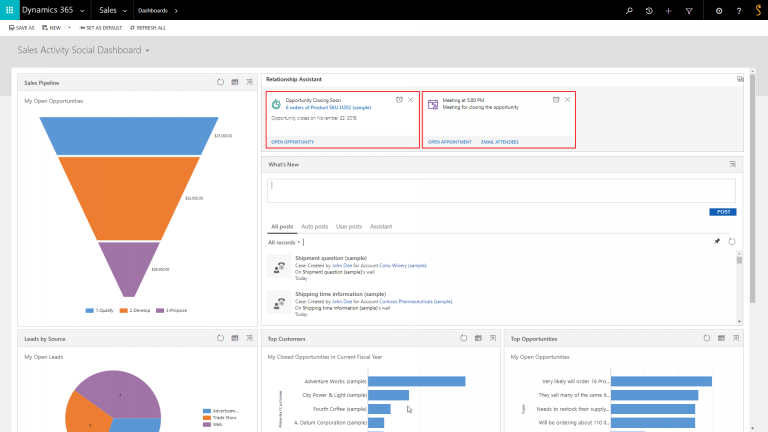The image size is (768, 432).
Task: Open Contoso Pharmaceuticals (sample) account link
Action: (x=416, y=302)
